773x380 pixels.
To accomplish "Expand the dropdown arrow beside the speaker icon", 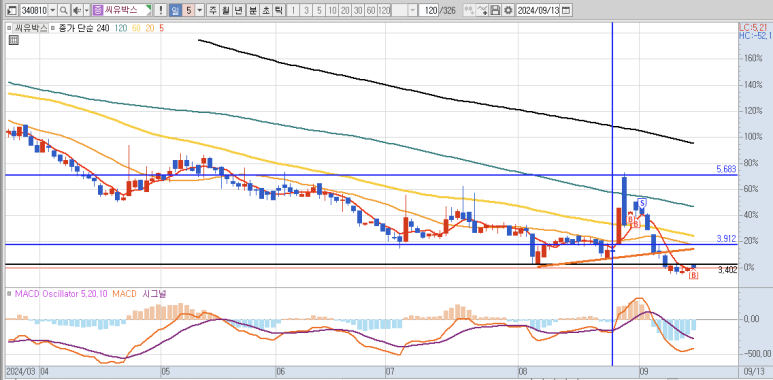I will click(x=87, y=10).
